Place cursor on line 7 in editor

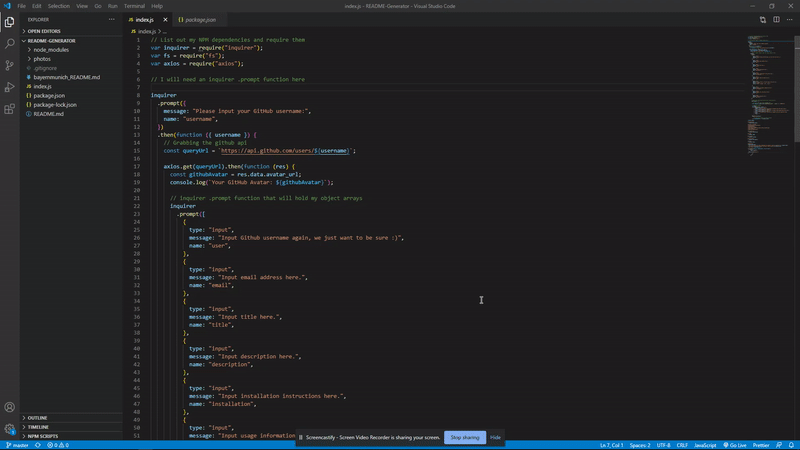tap(449, 87)
